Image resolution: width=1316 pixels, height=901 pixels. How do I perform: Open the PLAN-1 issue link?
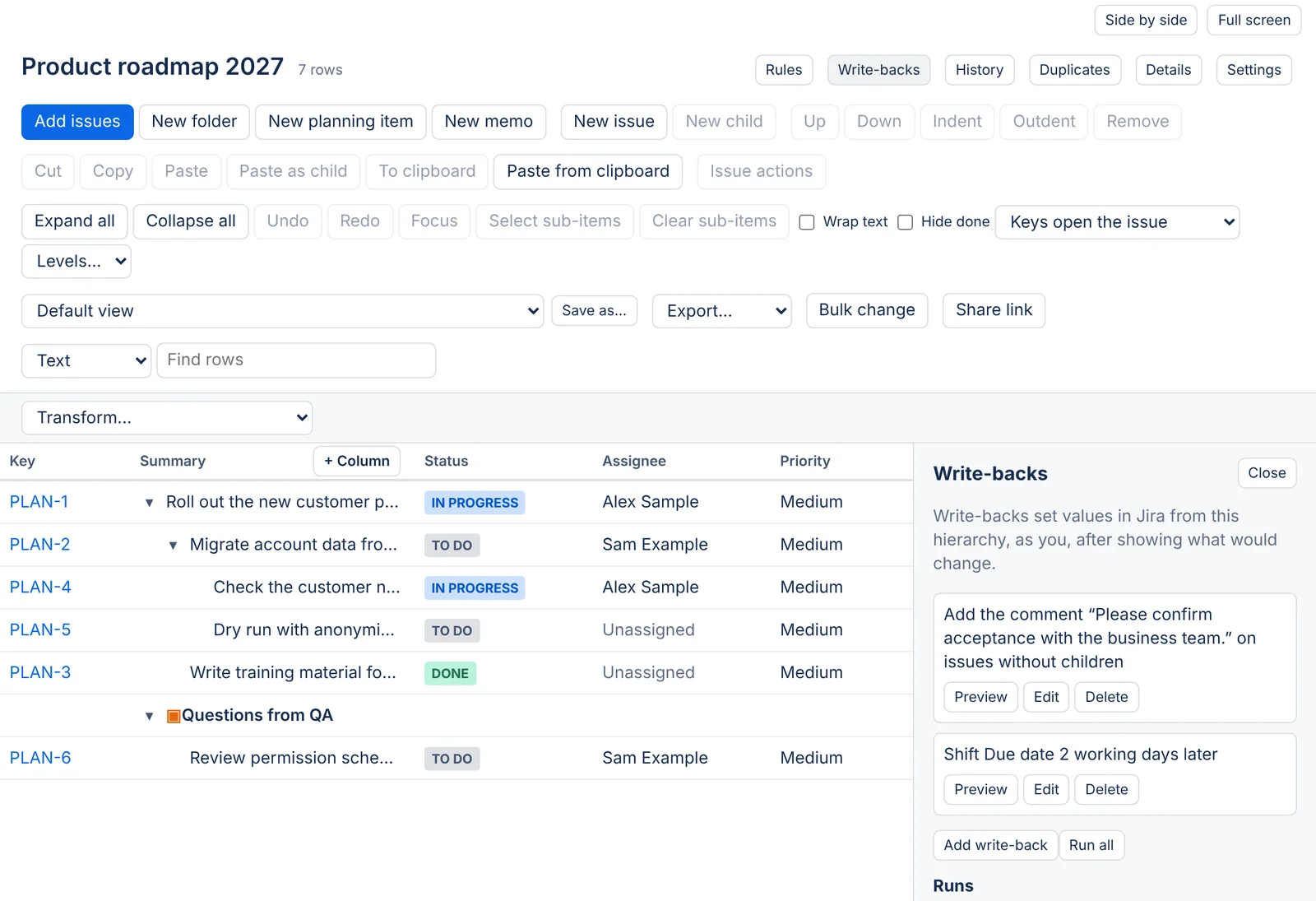pos(39,502)
